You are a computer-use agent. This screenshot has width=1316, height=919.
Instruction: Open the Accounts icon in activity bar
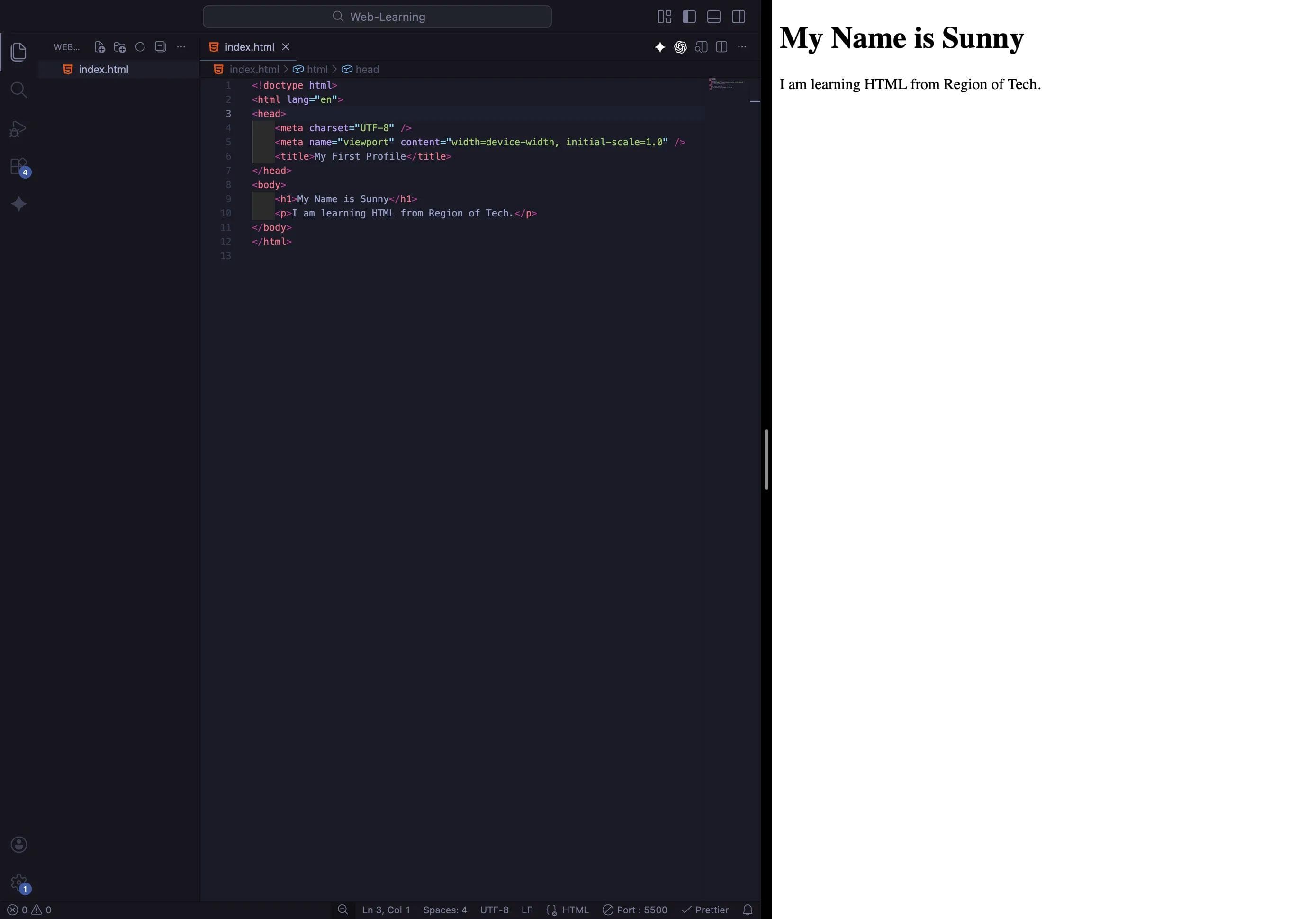click(x=18, y=845)
